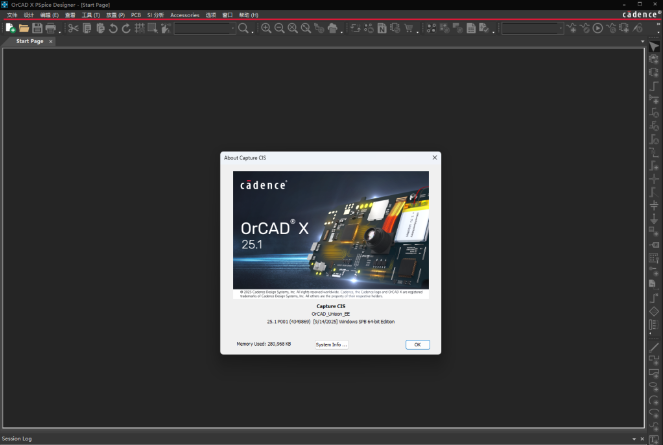Click the System Info button
Image resolution: width=663 pixels, height=445 pixels.
(x=331, y=344)
